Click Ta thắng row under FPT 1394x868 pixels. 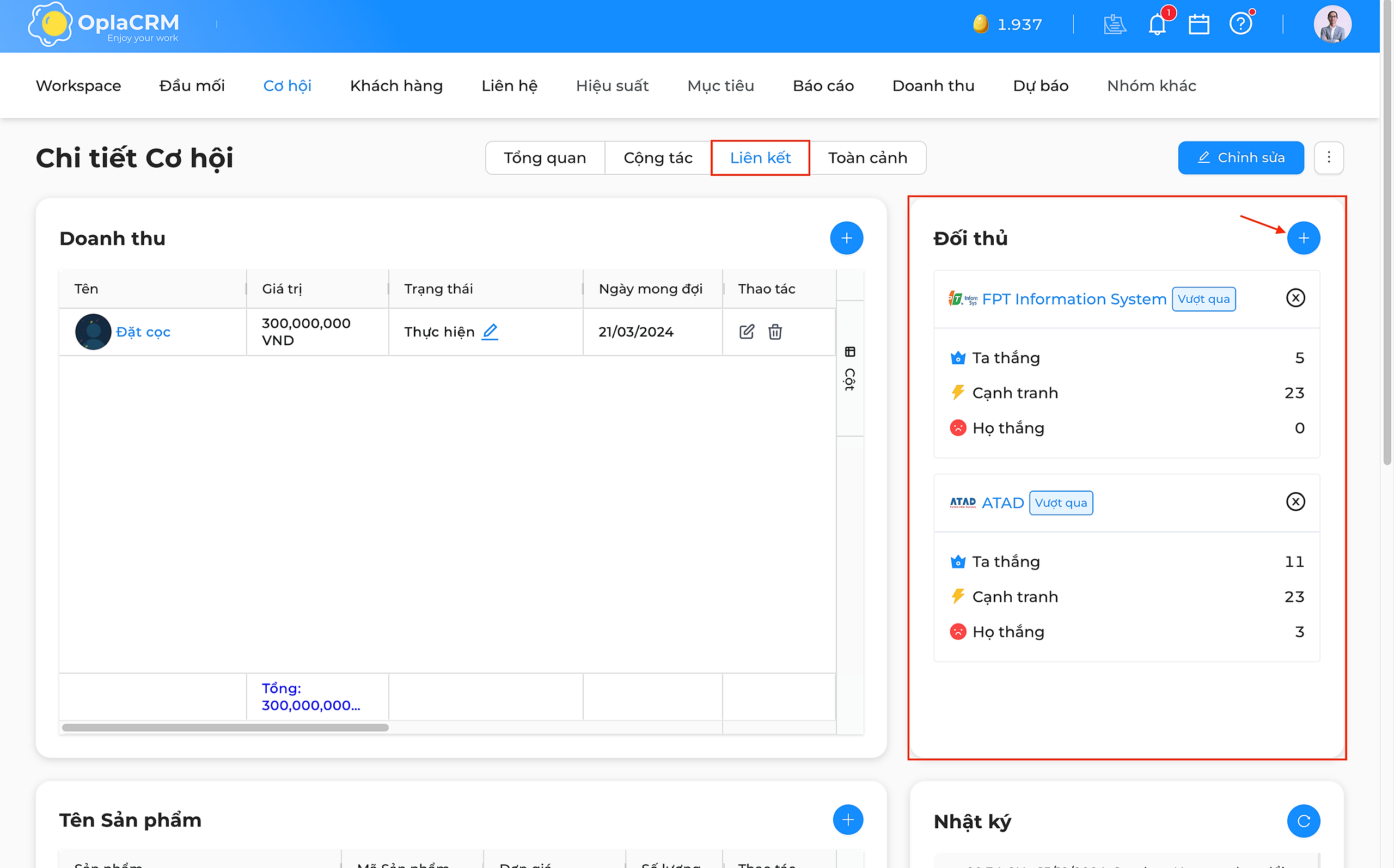[x=1127, y=357]
